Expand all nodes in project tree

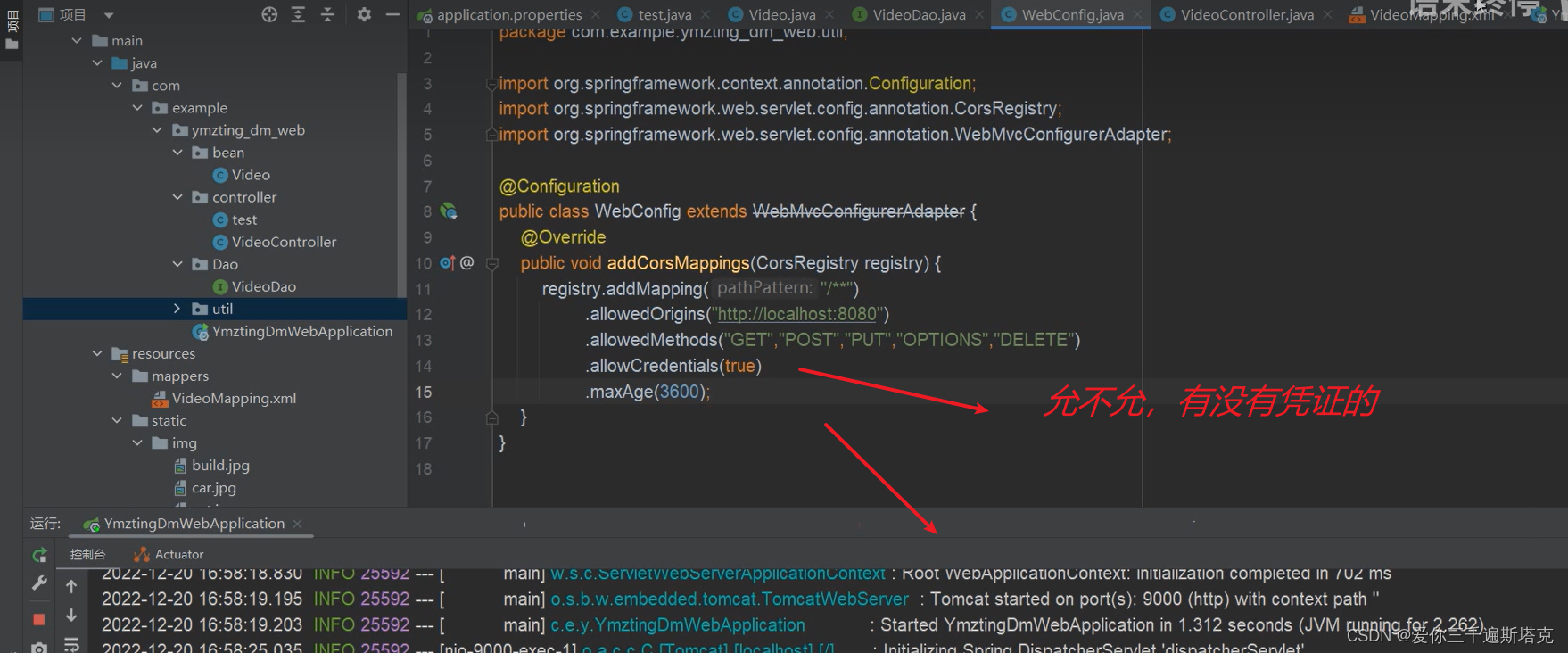(x=298, y=14)
